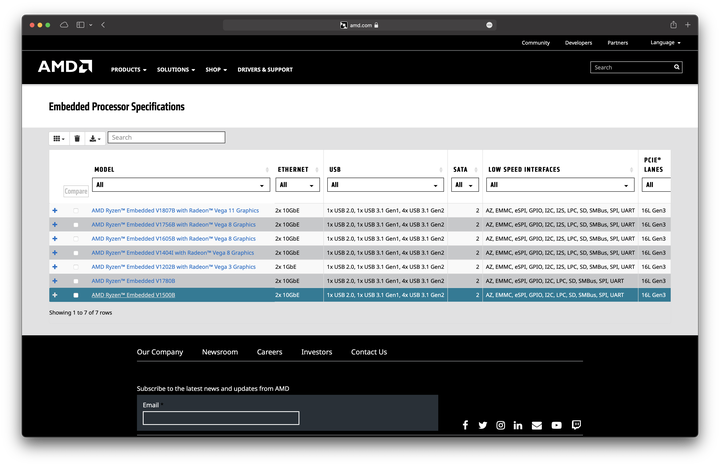Click the Compare button
The height and width of the screenshot is (466, 720).
[x=76, y=191]
